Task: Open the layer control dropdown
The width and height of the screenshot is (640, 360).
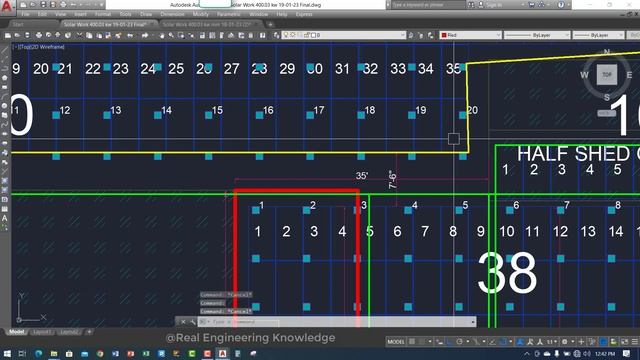Action: (344, 35)
